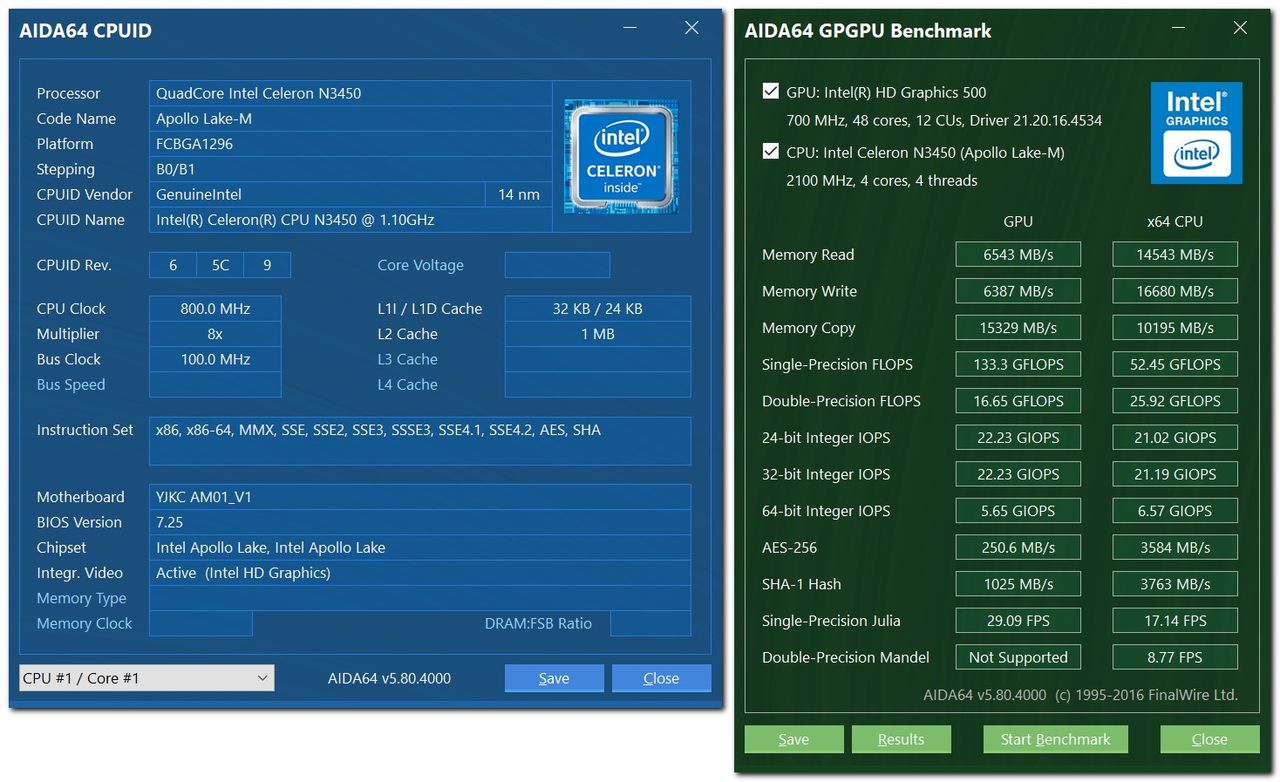Minimize the GPGPU Benchmark window

click(x=1180, y=29)
